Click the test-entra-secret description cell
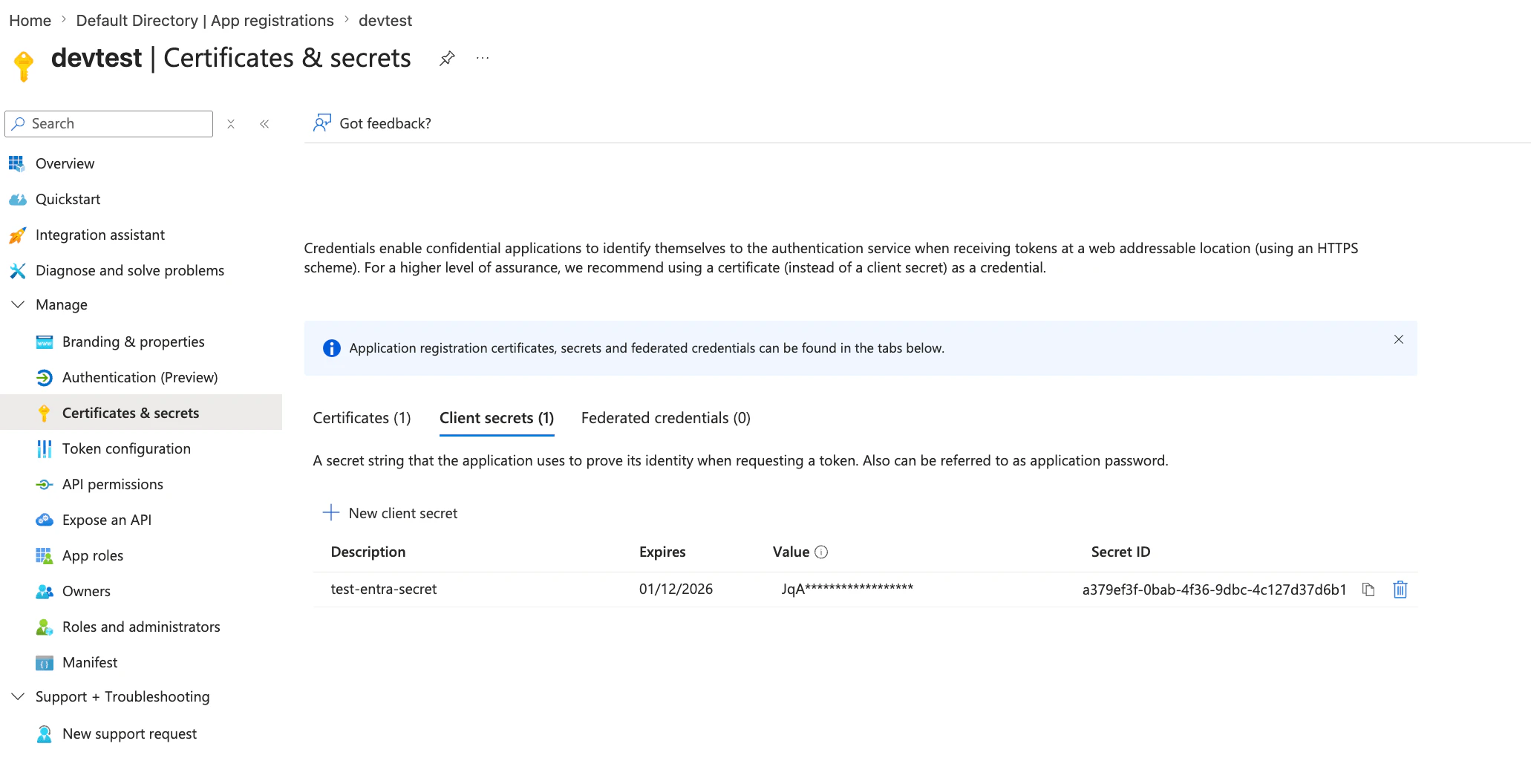1531x784 pixels. pyautogui.click(x=384, y=589)
